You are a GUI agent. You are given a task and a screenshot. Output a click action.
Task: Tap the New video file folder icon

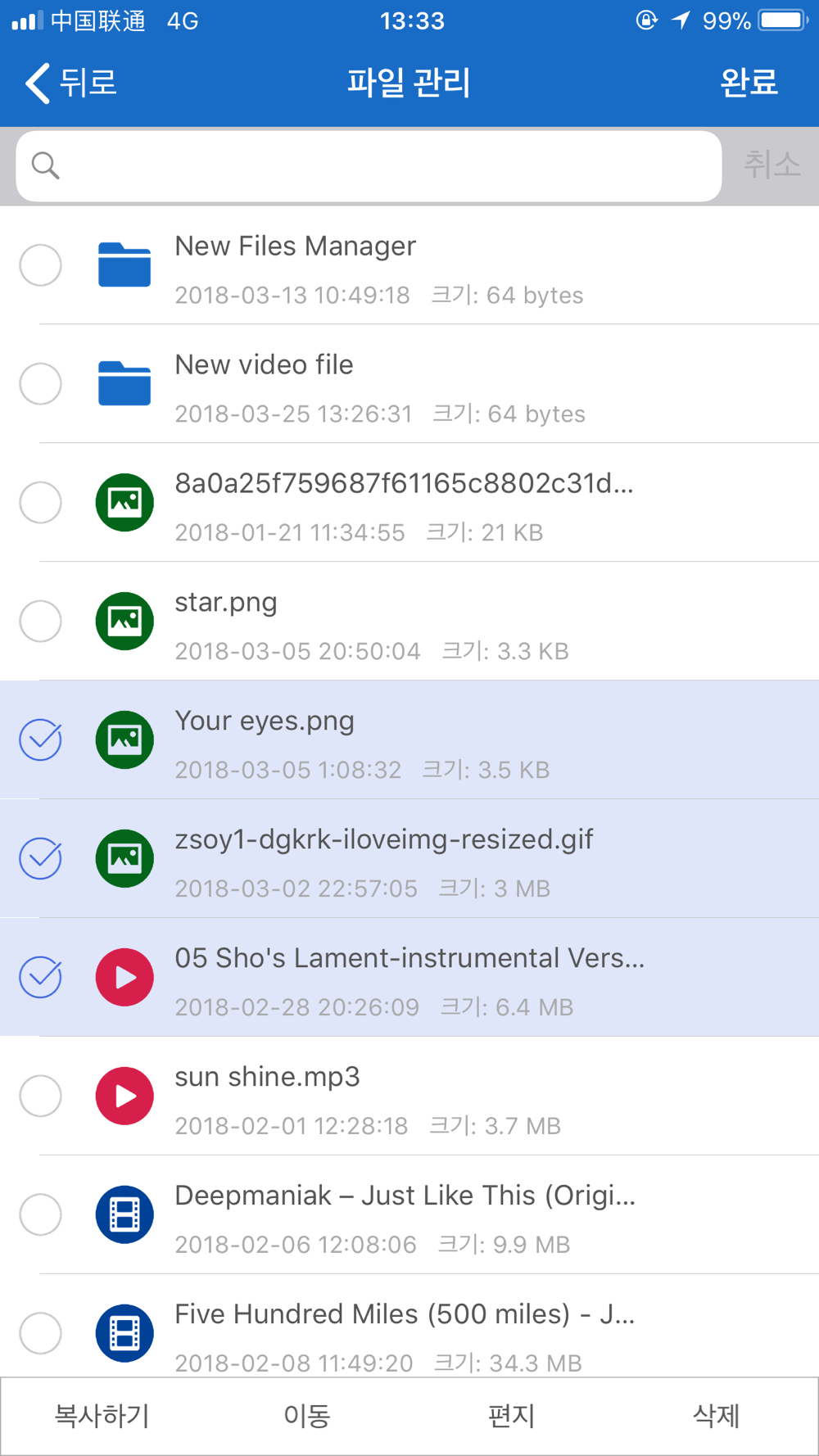[124, 383]
